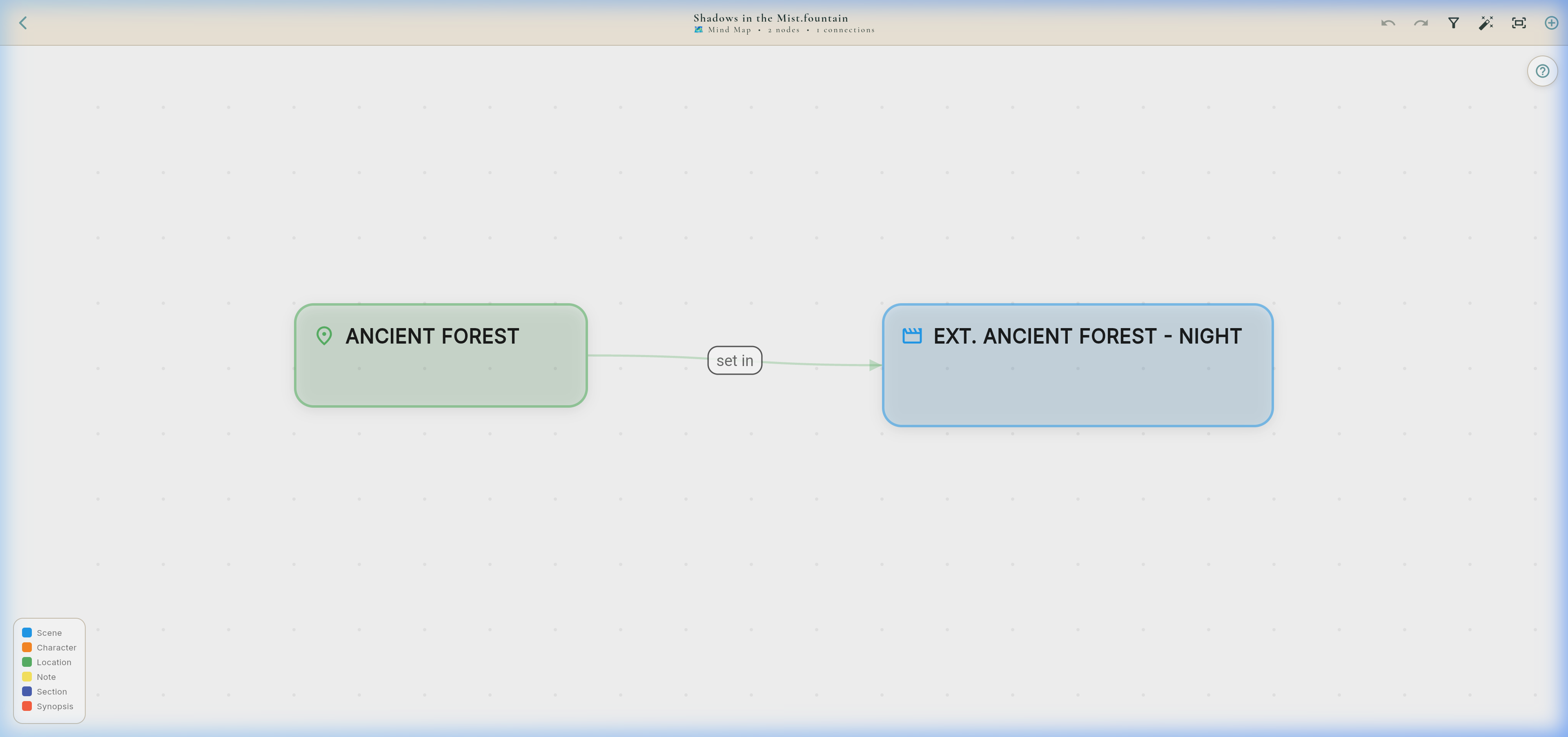Click the title 'Shadows in the Mist.fountain'
The image size is (1568, 737).
tap(771, 18)
